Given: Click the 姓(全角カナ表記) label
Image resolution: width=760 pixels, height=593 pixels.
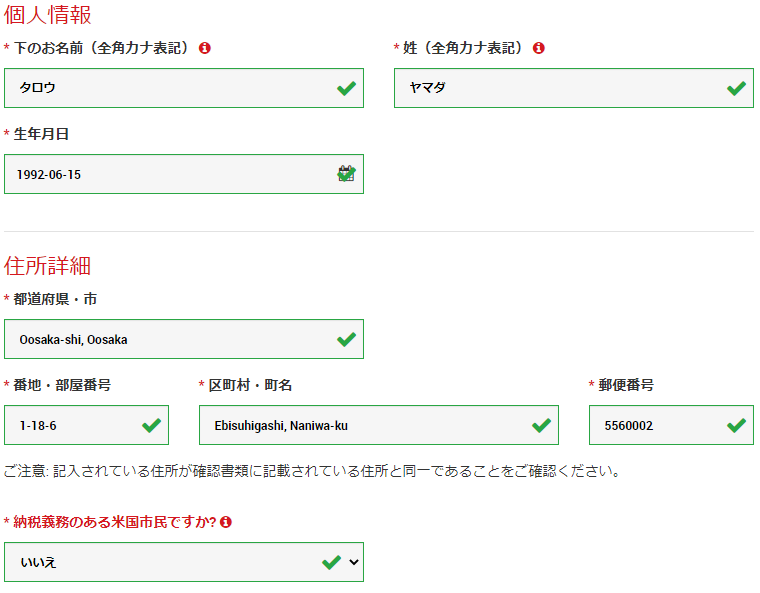Looking at the screenshot, I should click(x=463, y=48).
